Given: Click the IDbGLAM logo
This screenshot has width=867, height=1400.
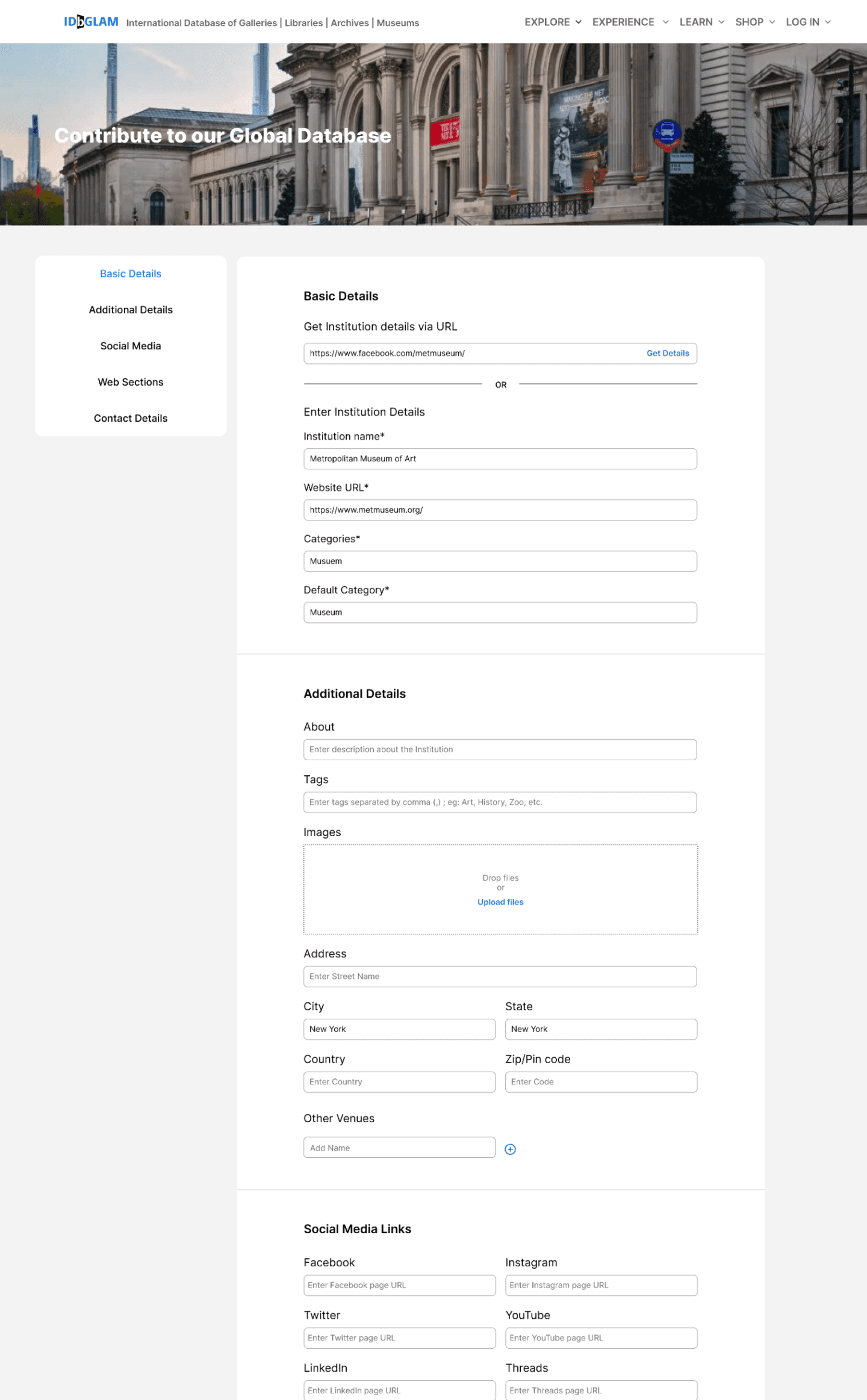Looking at the screenshot, I should (91, 22).
